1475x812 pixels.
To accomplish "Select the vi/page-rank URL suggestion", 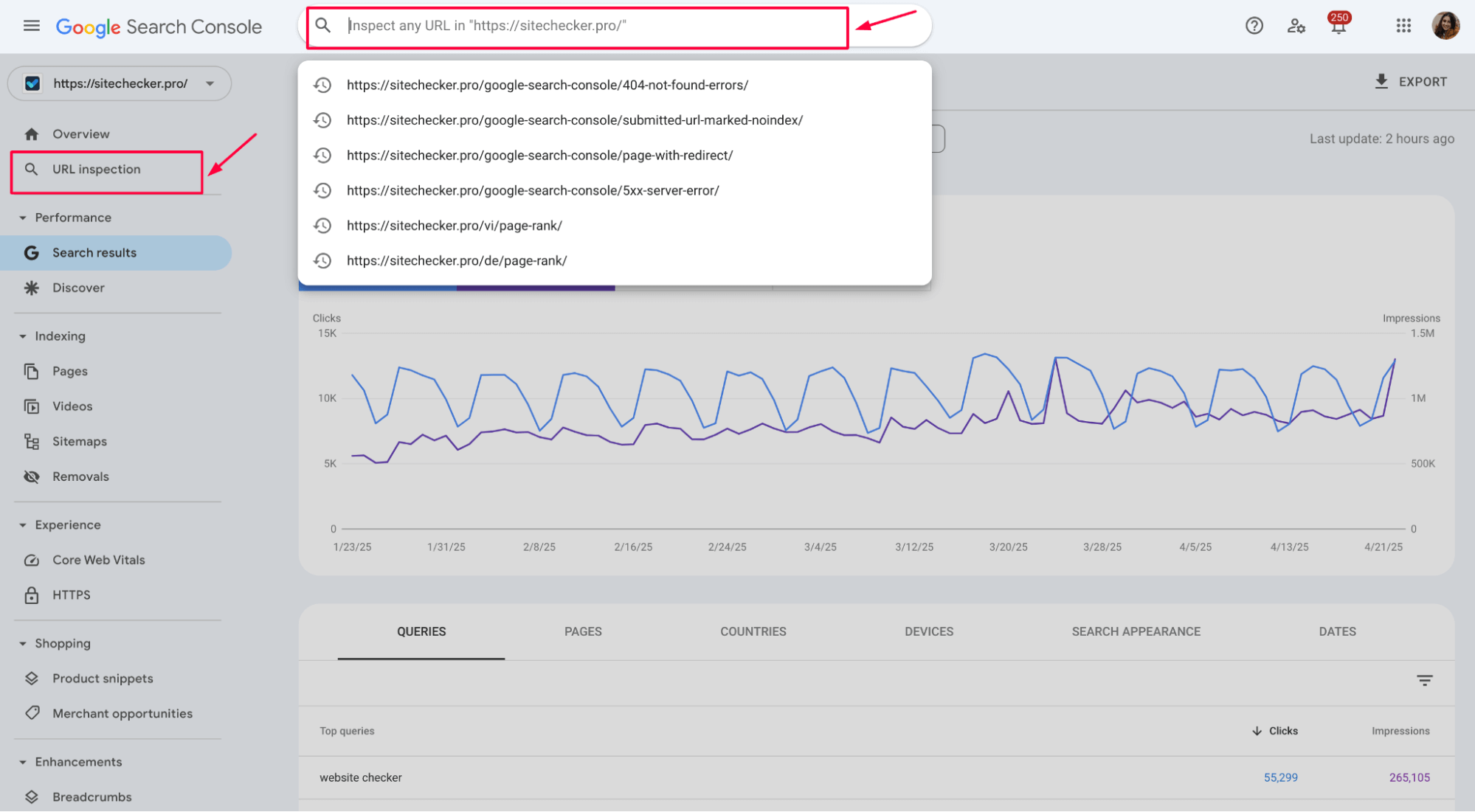I will [x=615, y=226].
